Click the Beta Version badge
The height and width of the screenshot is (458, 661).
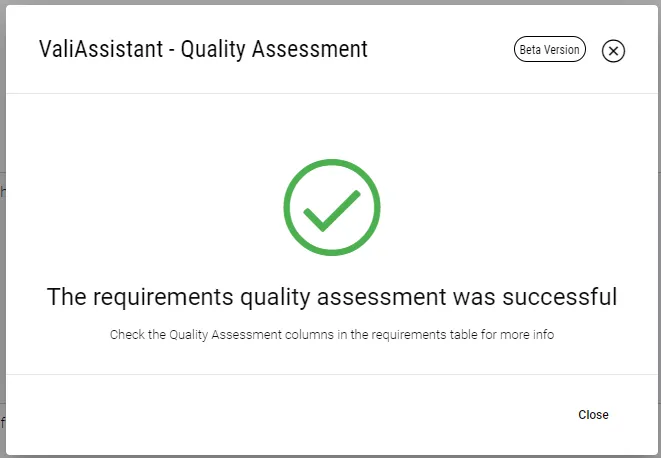pyautogui.click(x=550, y=50)
